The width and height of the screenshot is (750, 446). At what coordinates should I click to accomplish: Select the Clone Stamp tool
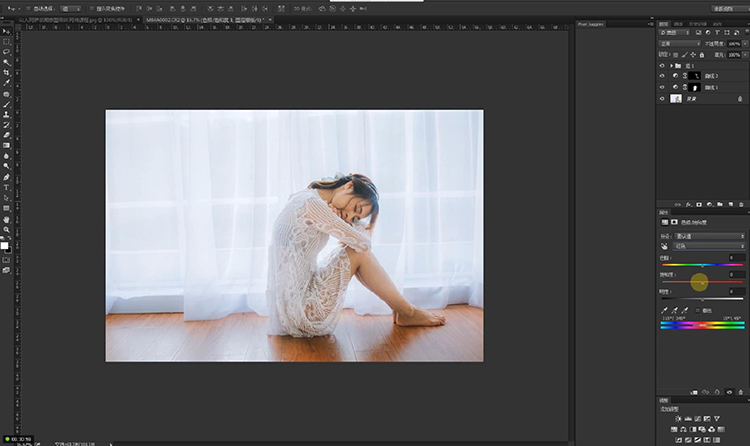point(6,115)
